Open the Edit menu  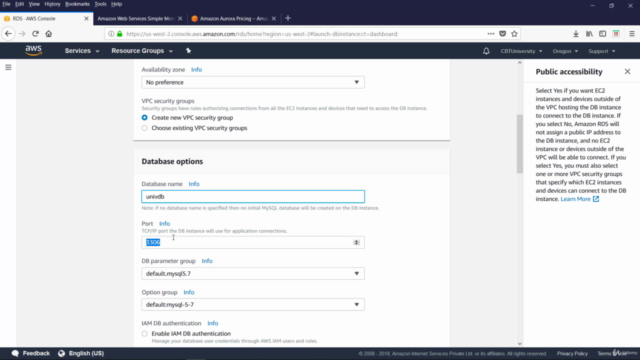(x=20, y=4)
